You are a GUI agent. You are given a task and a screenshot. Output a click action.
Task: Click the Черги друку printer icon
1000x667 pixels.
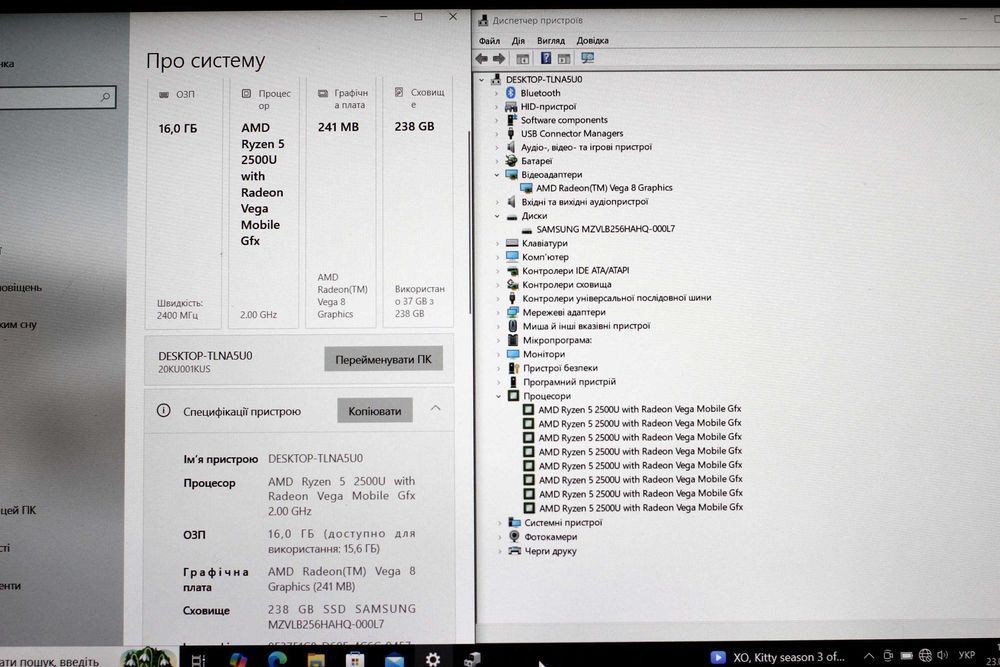point(515,551)
